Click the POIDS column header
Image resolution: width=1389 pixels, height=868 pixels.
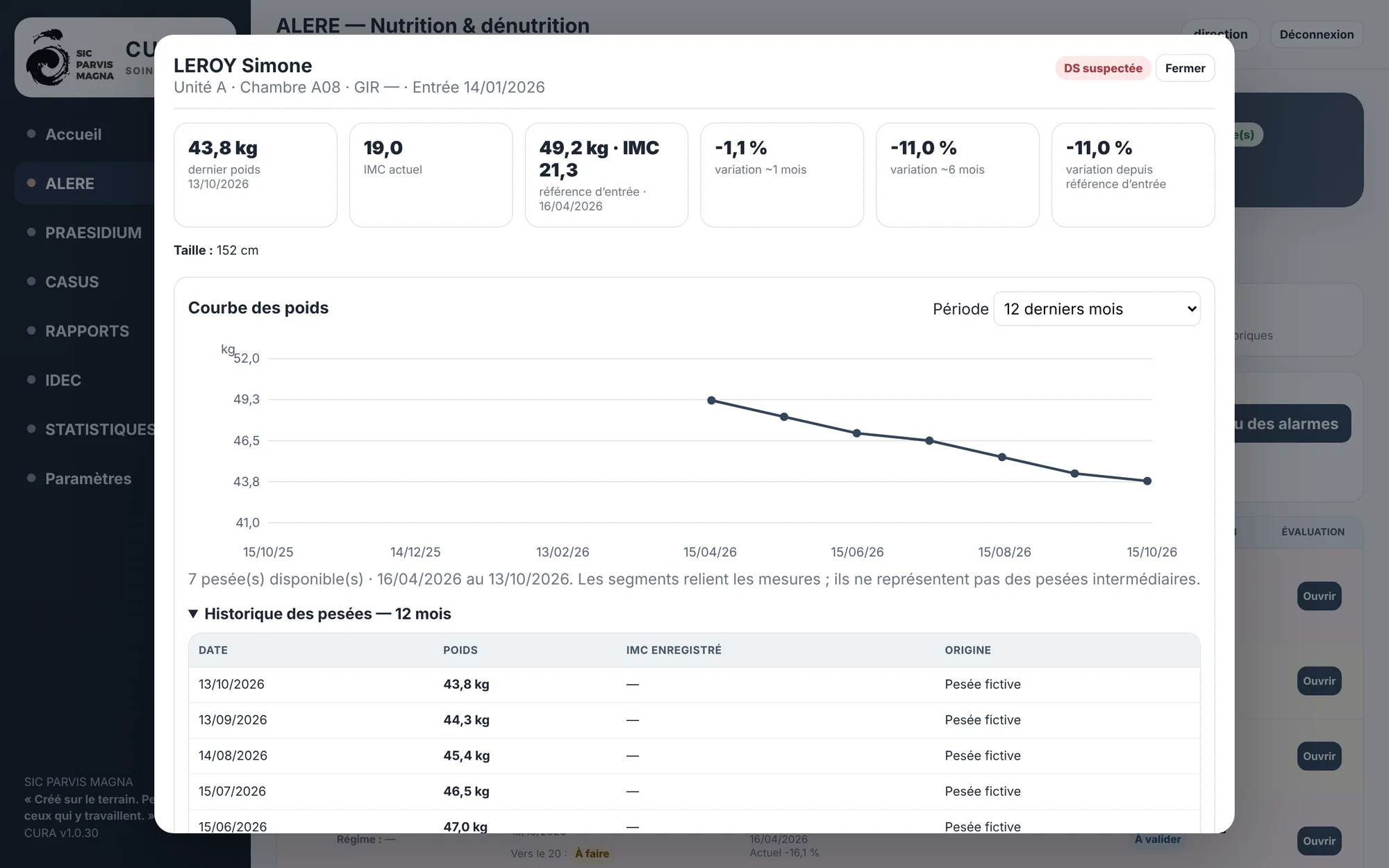click(460, 650)
